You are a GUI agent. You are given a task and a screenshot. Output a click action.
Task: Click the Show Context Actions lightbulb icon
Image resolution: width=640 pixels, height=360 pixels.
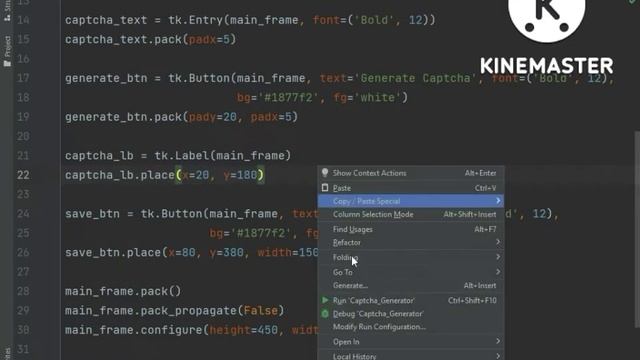click(x=325, y=172)
